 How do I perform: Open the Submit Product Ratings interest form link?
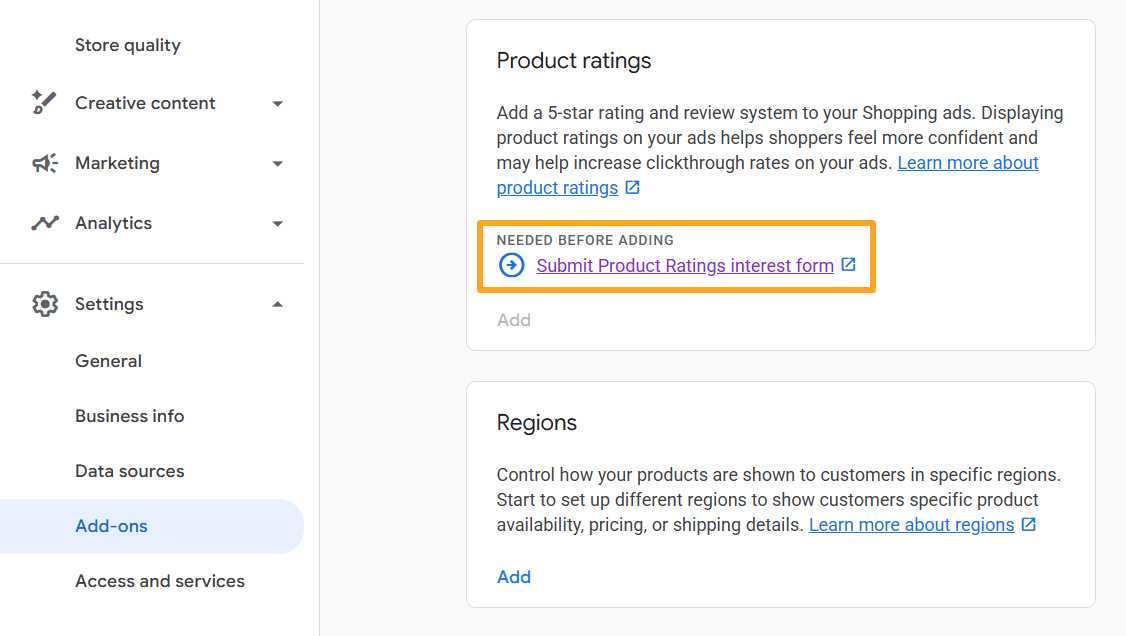684,265
